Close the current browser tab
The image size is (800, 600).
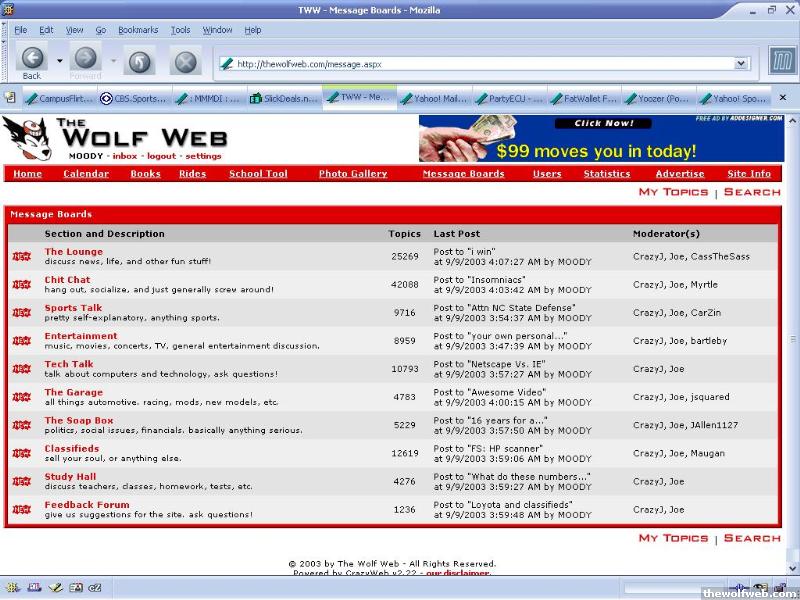click(x=782, y=98)
